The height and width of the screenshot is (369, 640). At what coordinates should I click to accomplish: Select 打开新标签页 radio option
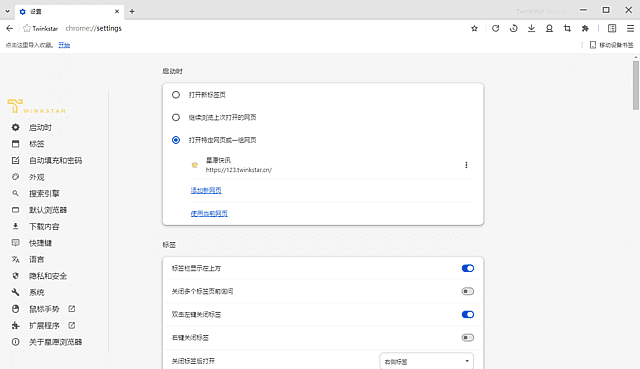click(176, 95)
